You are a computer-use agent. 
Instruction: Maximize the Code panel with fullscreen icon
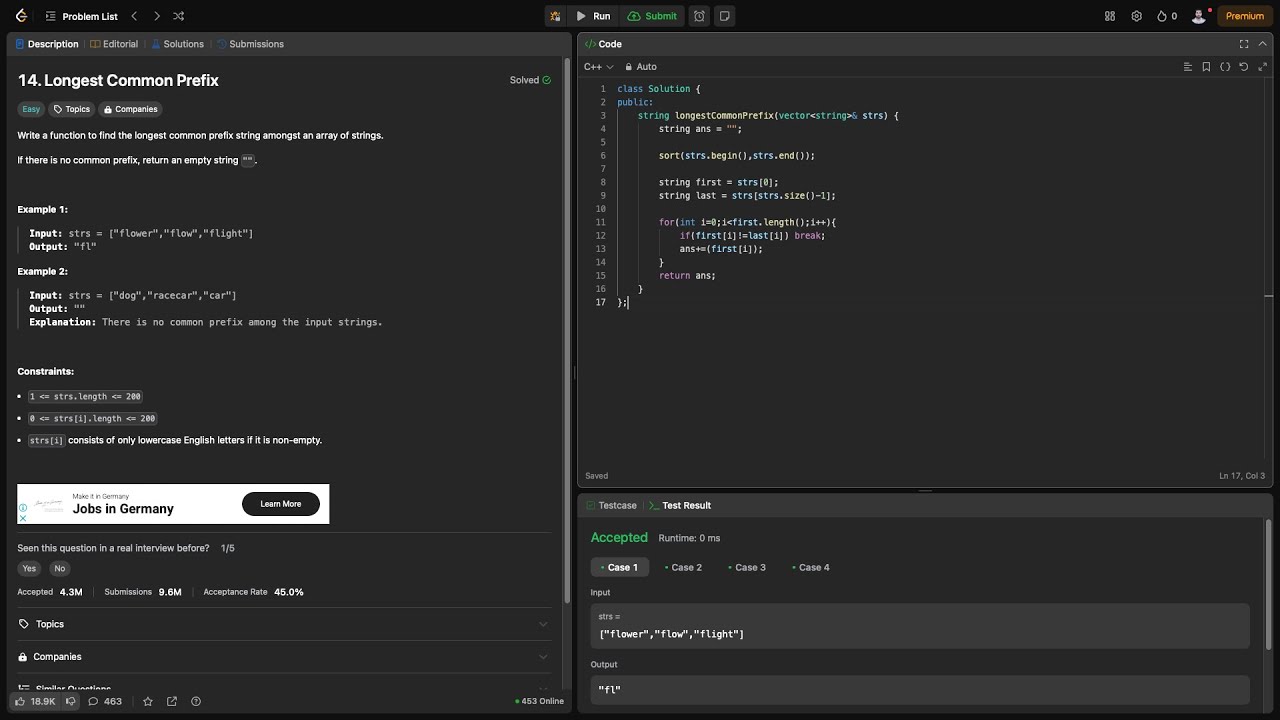tap(1244, 44)
